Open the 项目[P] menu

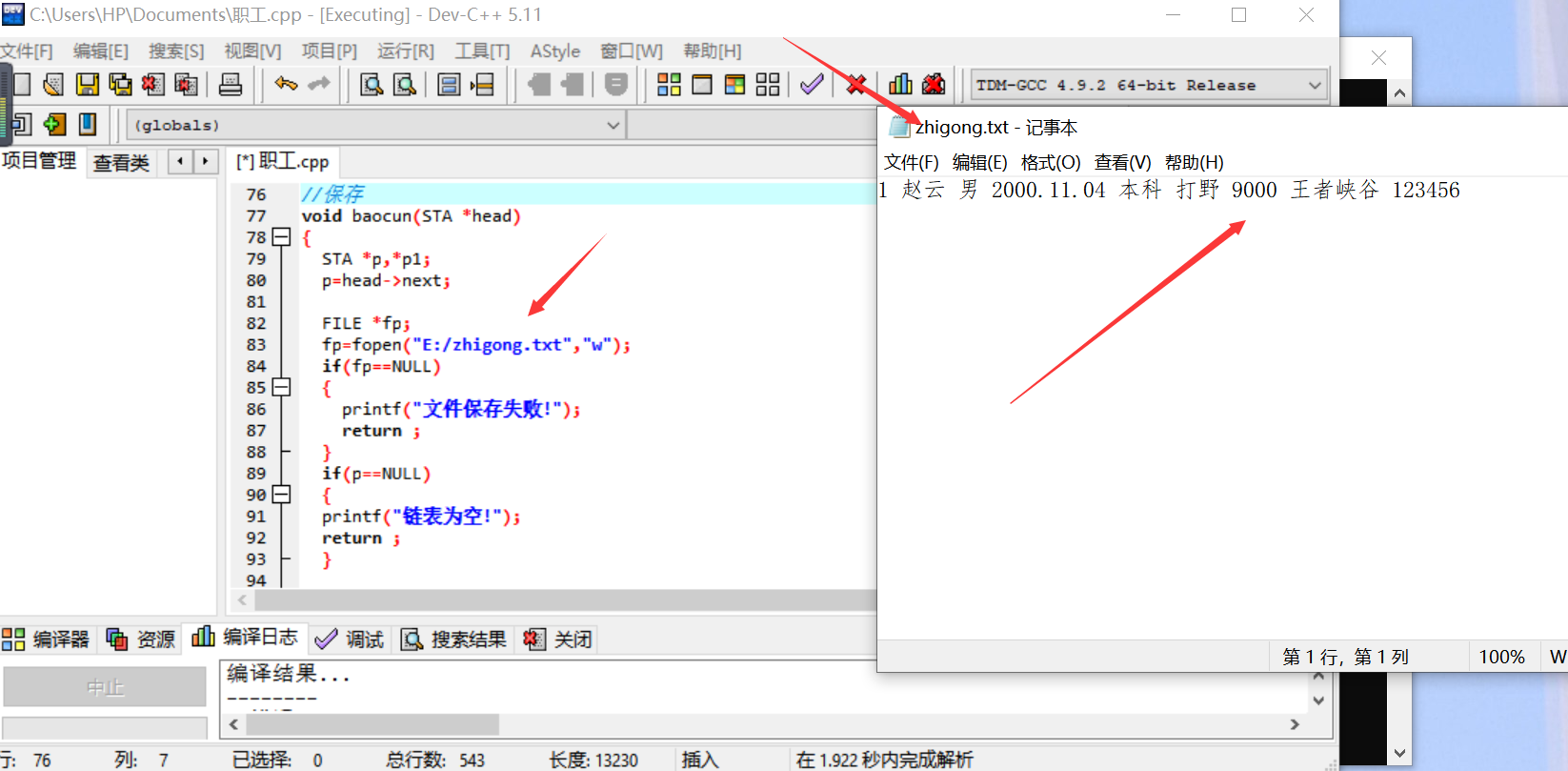[330, 51]
